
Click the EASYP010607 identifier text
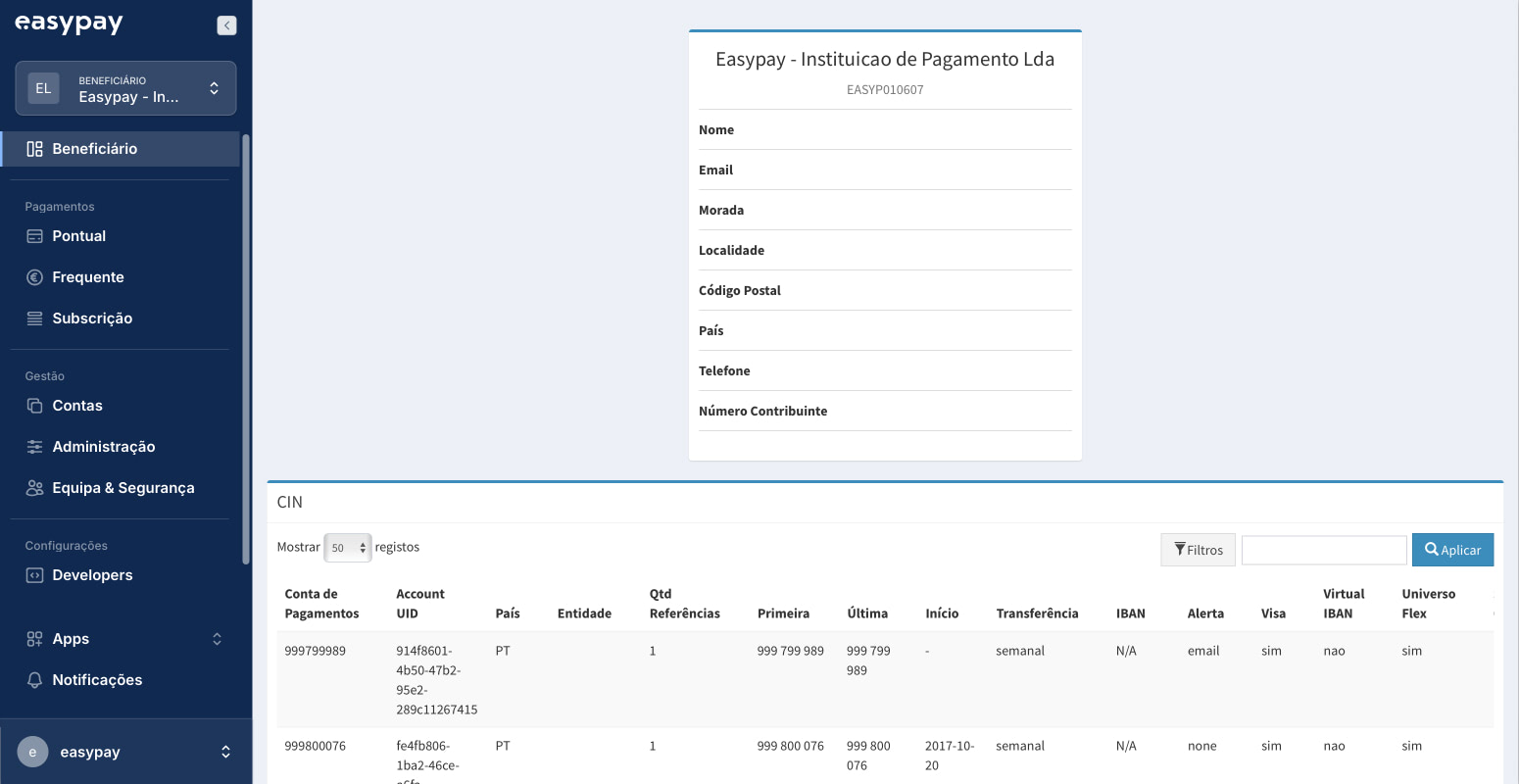pos(885,89)
